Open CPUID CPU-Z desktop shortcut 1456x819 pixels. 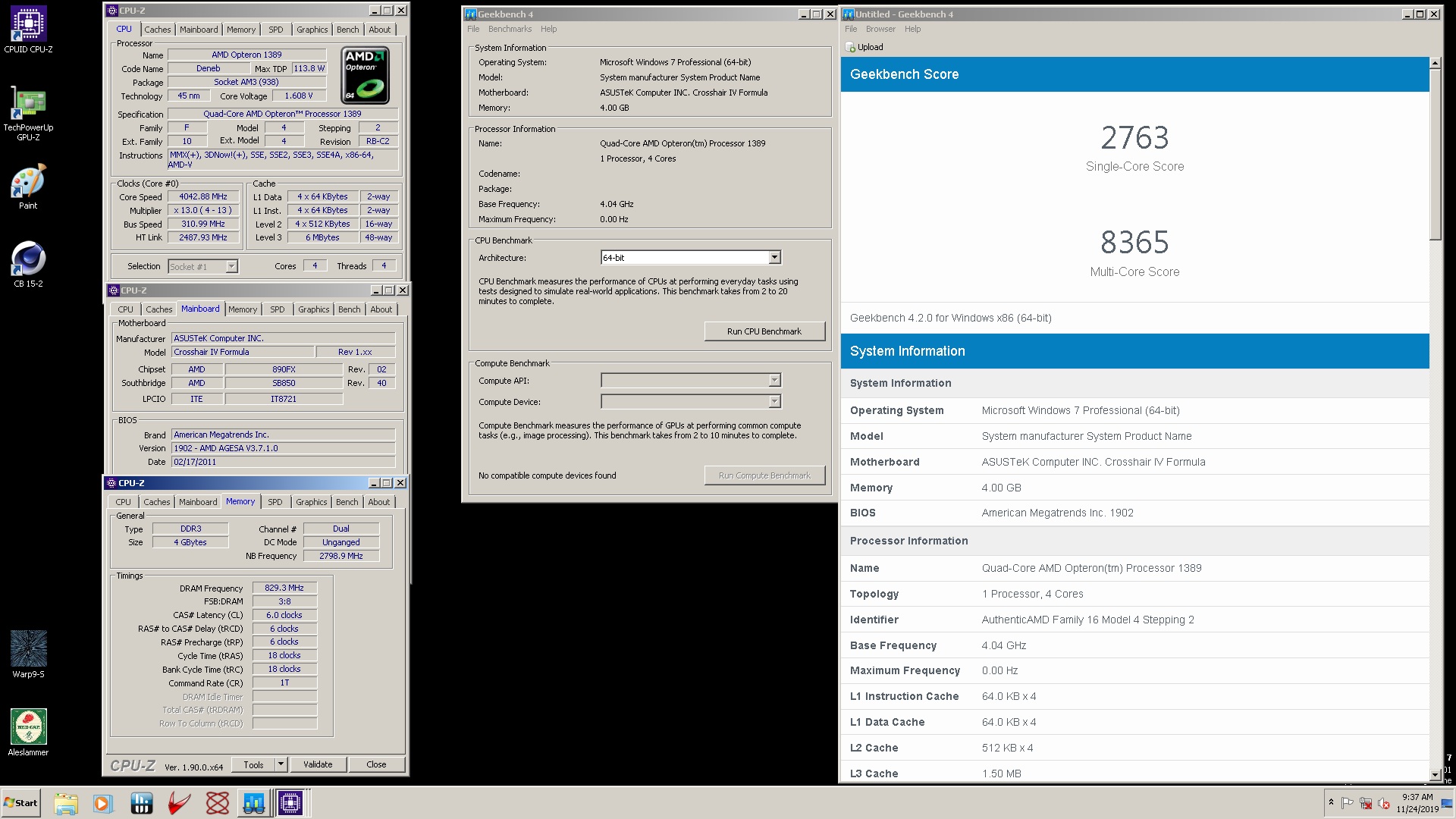coord(28,30)
